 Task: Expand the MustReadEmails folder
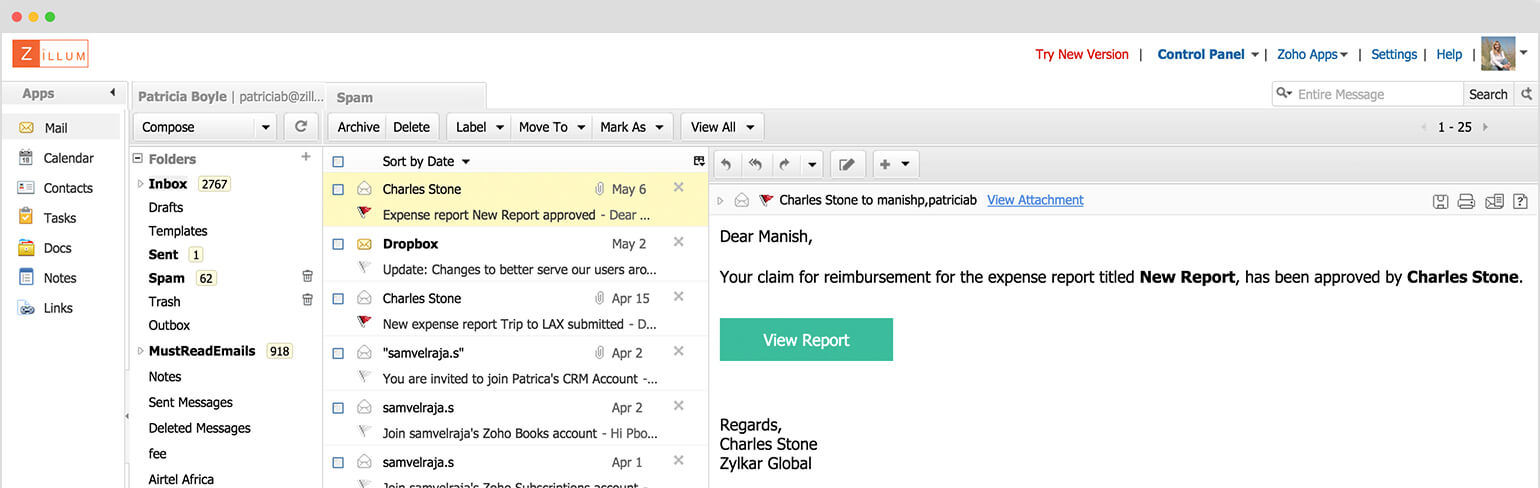[140, 351]
